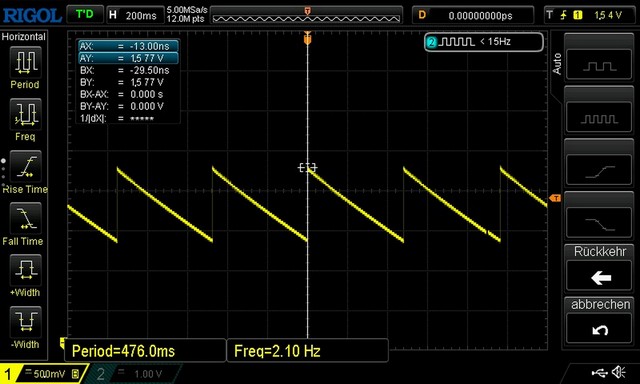Click the Freq=2.10 Hz measurement result
The width and height of the screenshot is (640, 384).
(x=307, y=351)
